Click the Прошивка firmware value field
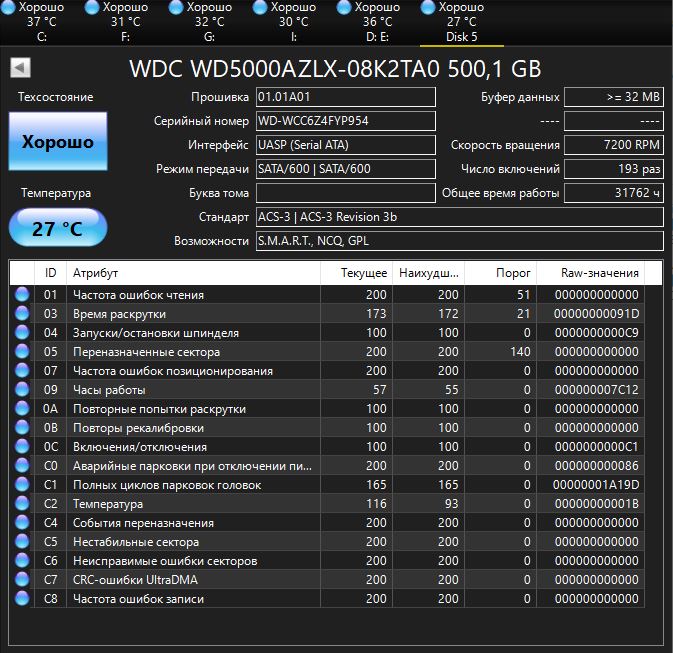Image resolution: width=673 pixels, height=653 pixels. coord(345,97)
